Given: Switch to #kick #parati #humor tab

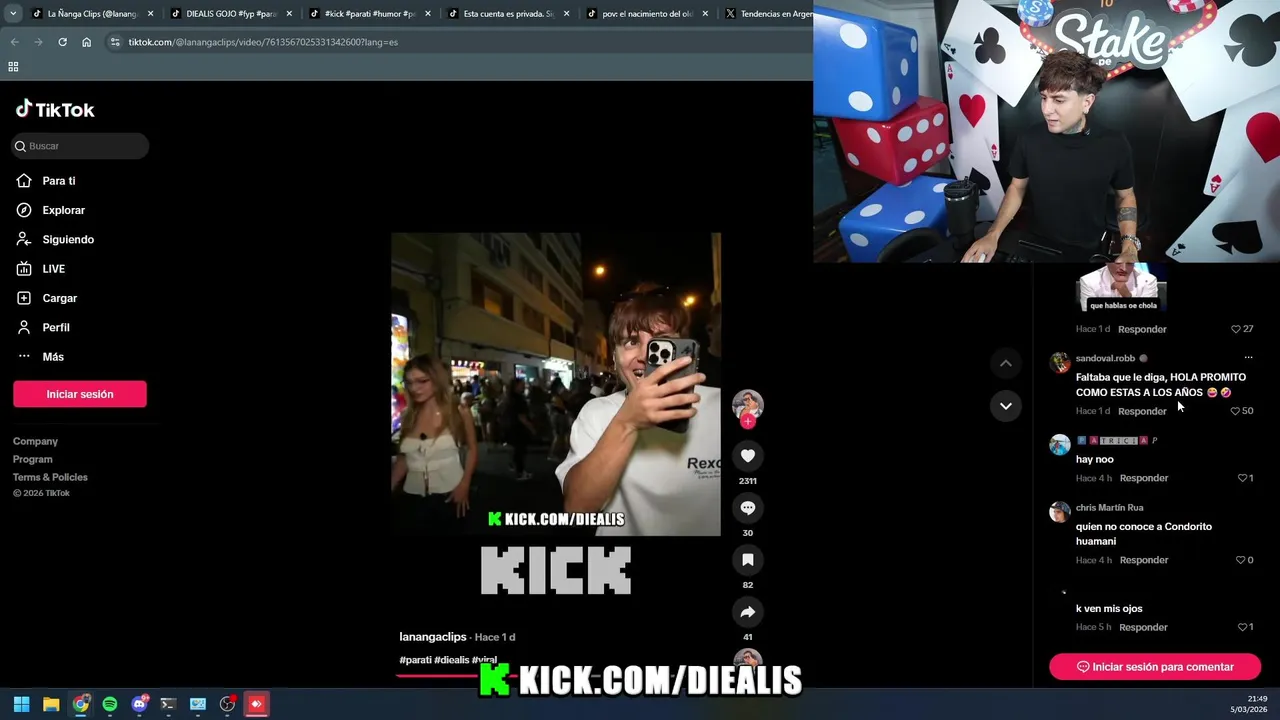Looking at the screenshot, I should click(x=368, y=14).
